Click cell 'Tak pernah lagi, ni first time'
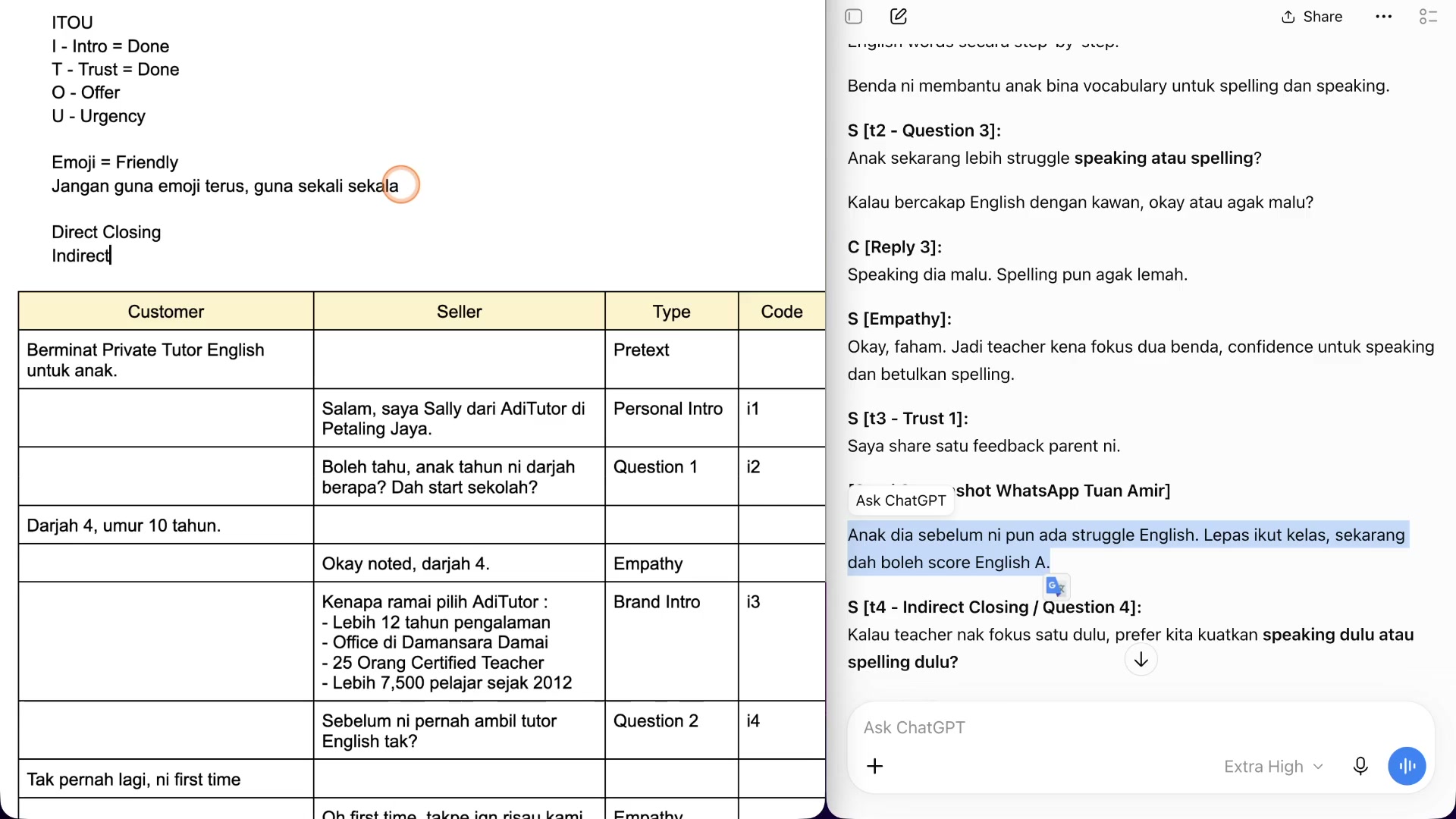 tap(166, 779)
